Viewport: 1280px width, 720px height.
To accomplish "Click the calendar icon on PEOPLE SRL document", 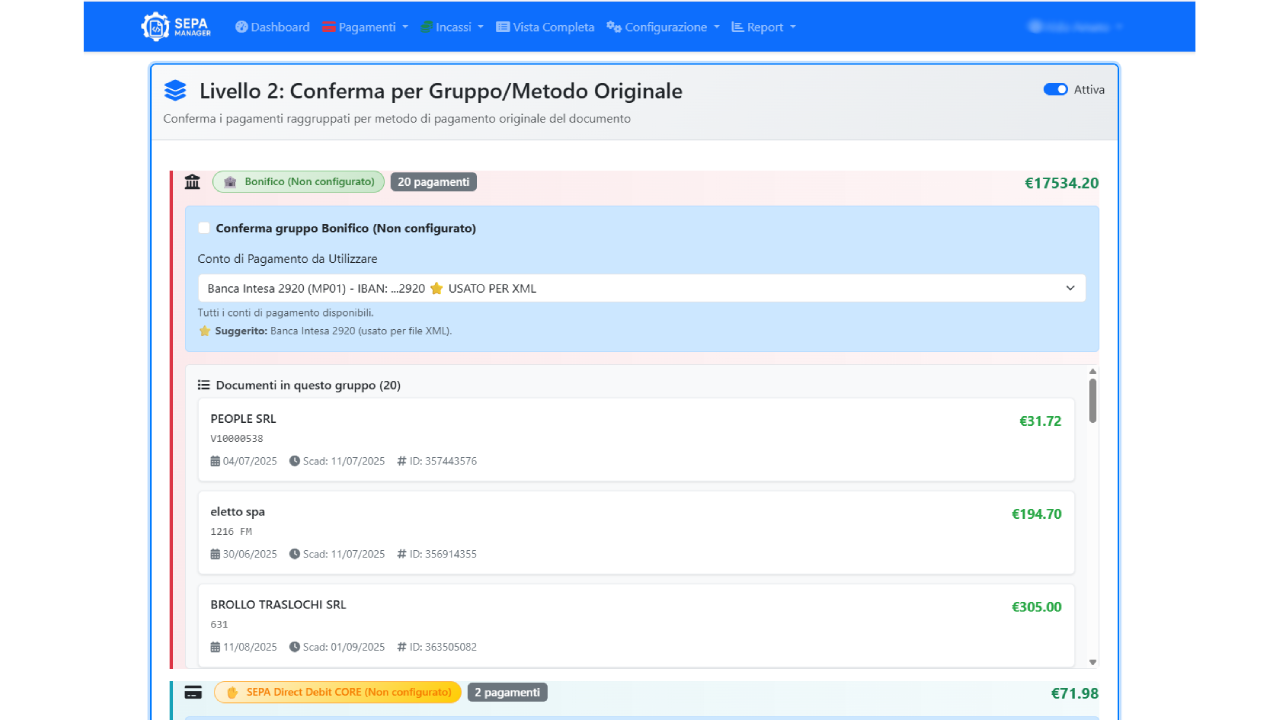I will tap(215, 461).
